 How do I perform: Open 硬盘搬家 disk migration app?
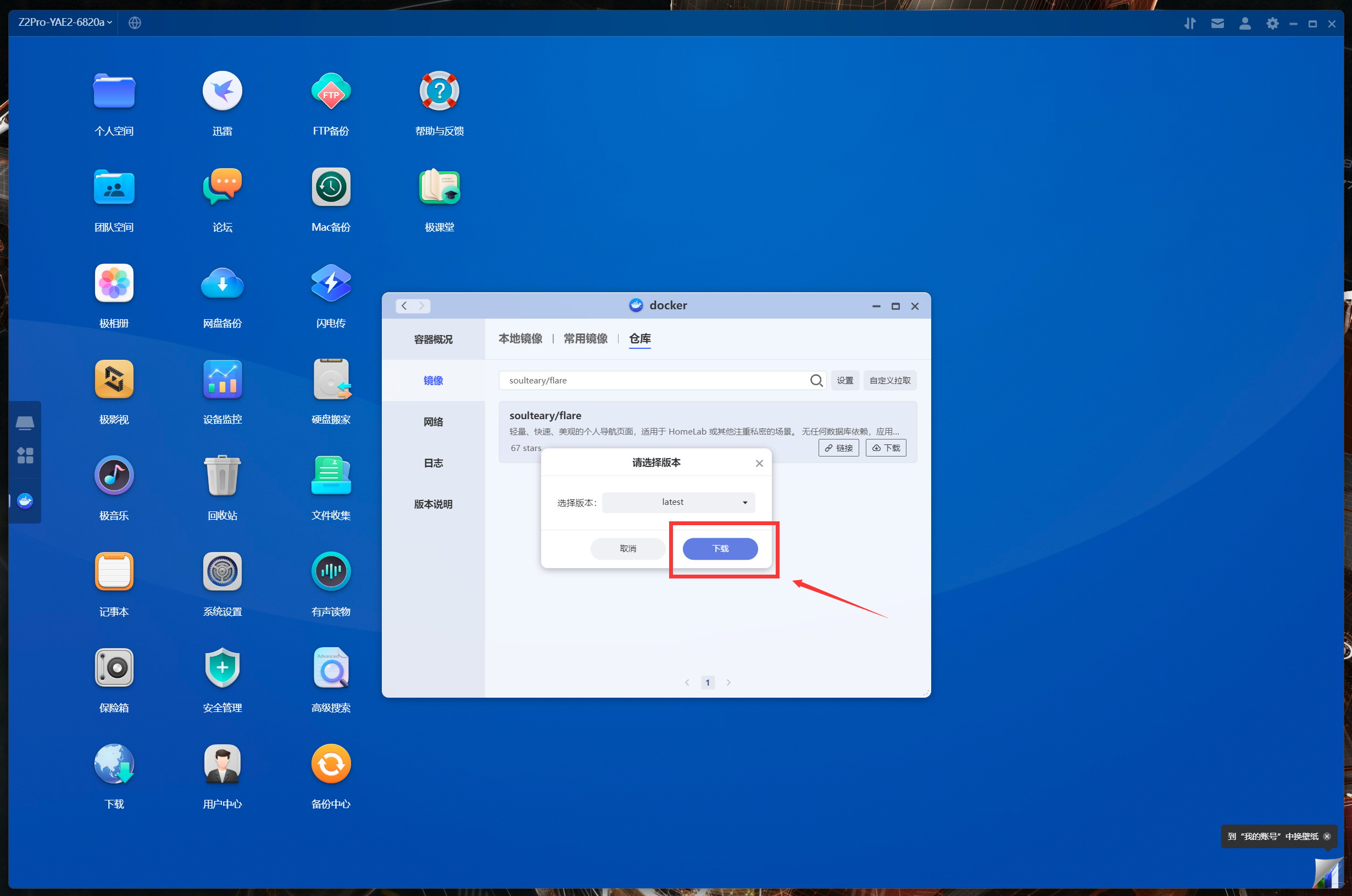pyautogui.click(x=331, y=380)
